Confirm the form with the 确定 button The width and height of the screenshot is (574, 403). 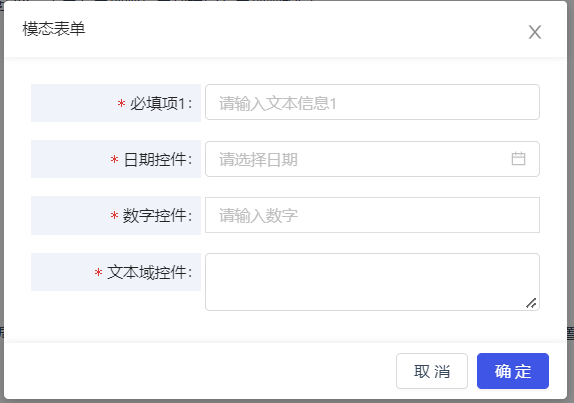click(512, 371)
